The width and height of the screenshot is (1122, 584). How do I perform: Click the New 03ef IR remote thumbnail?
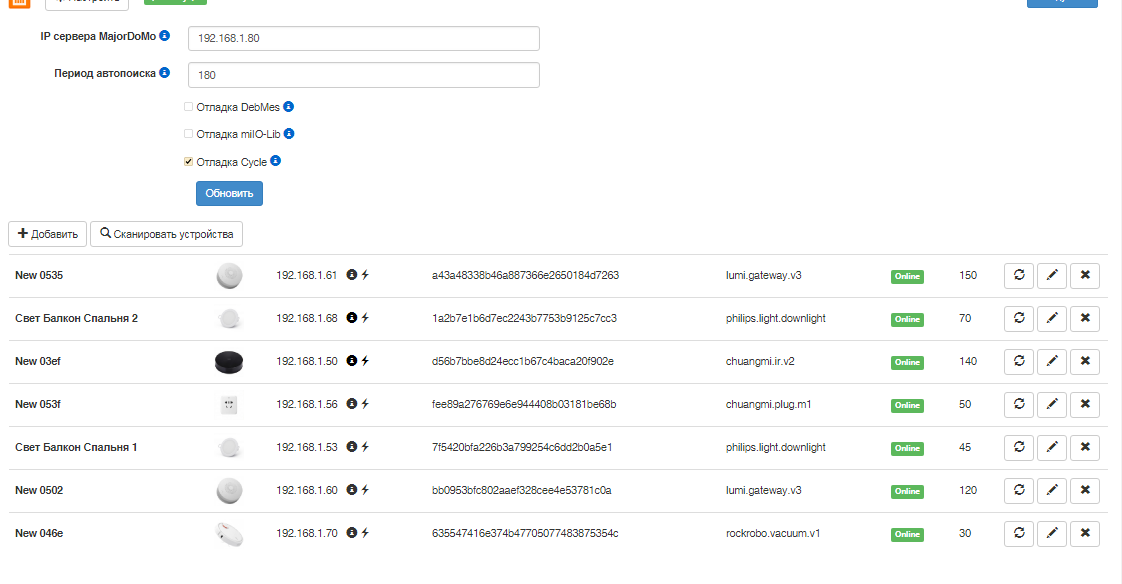229,362
